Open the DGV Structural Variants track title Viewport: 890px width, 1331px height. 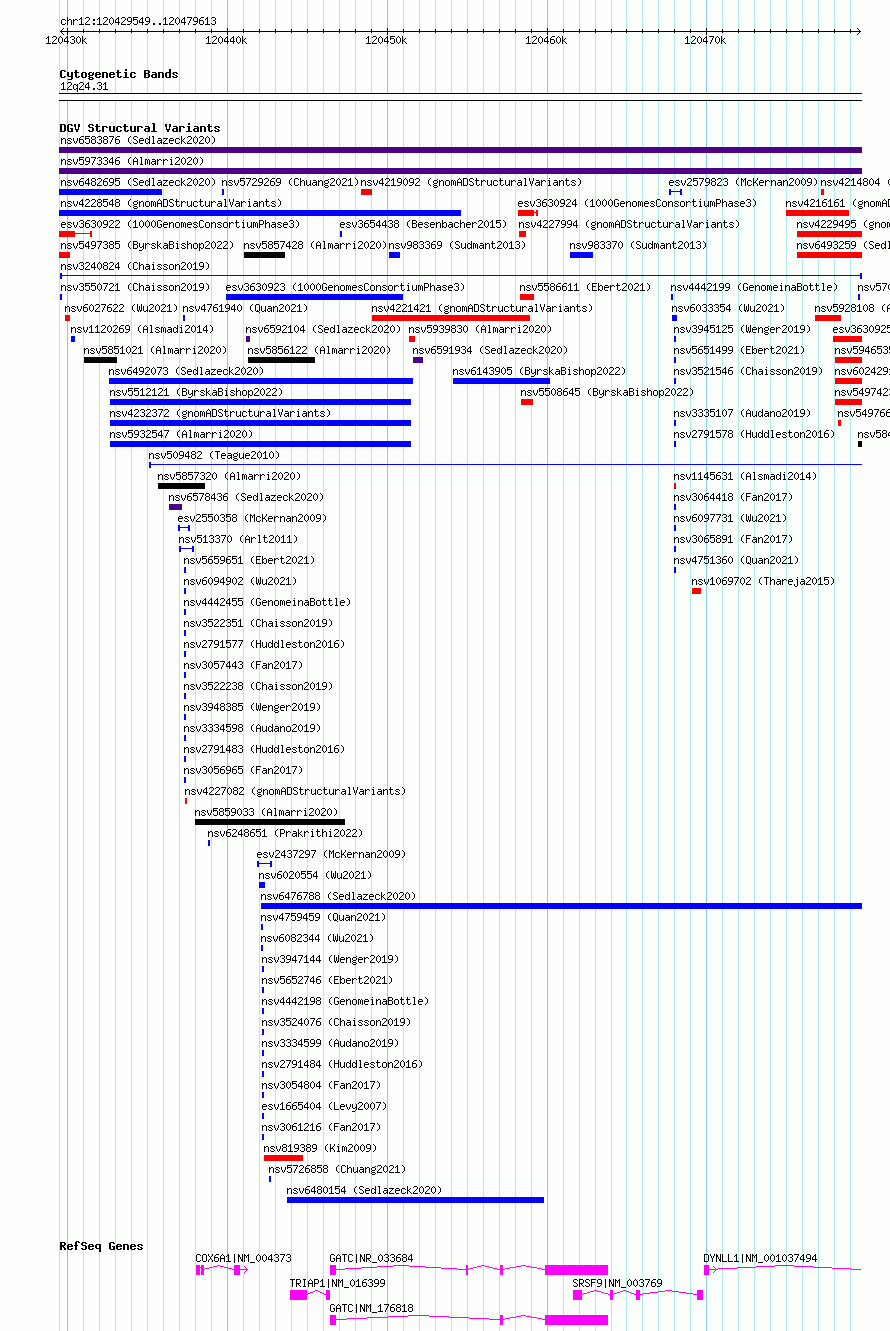[x=140, y=128]
